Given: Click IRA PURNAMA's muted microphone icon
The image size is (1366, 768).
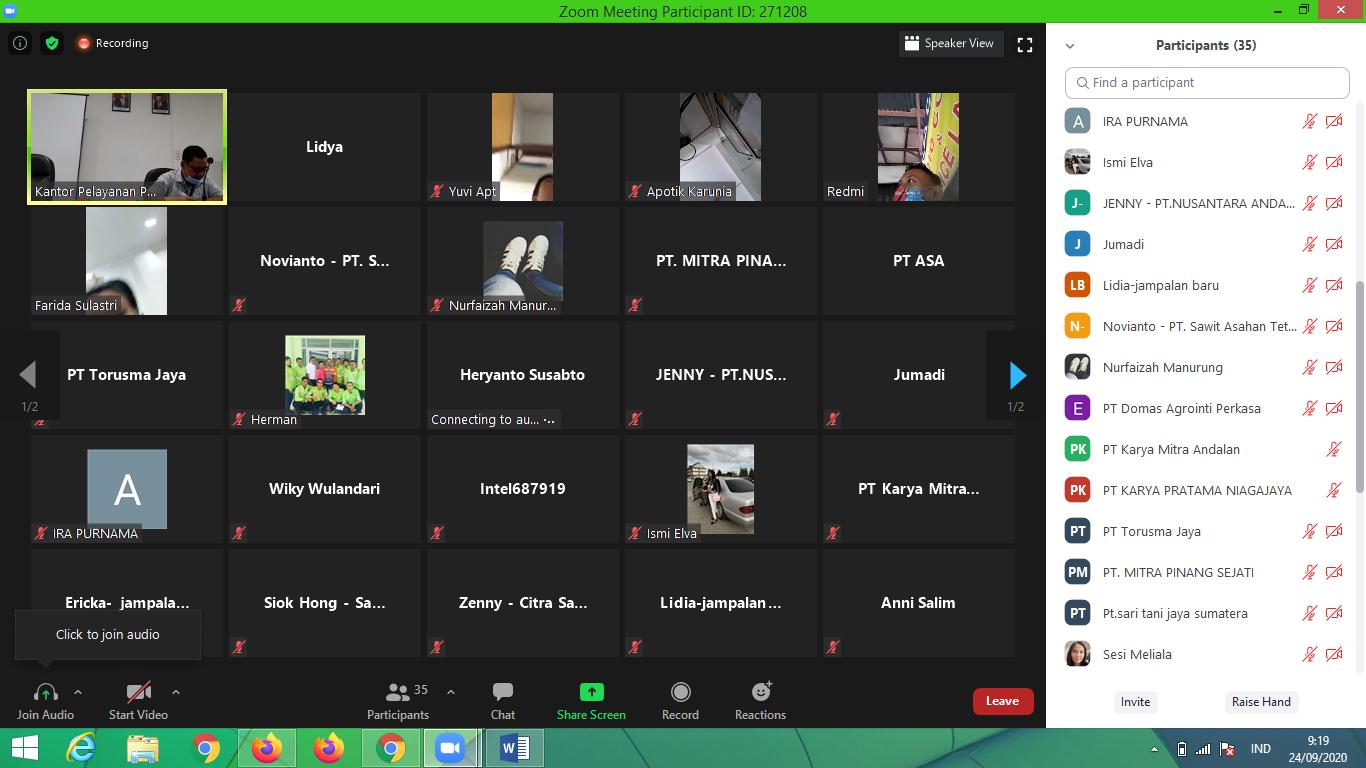Looking at the screenshot, I should [x=1309, y=121].
